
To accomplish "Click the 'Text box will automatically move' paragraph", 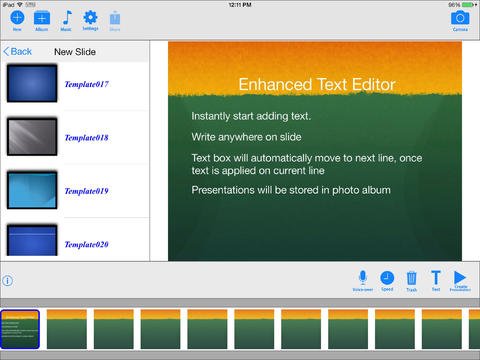I will click(307, 164).
